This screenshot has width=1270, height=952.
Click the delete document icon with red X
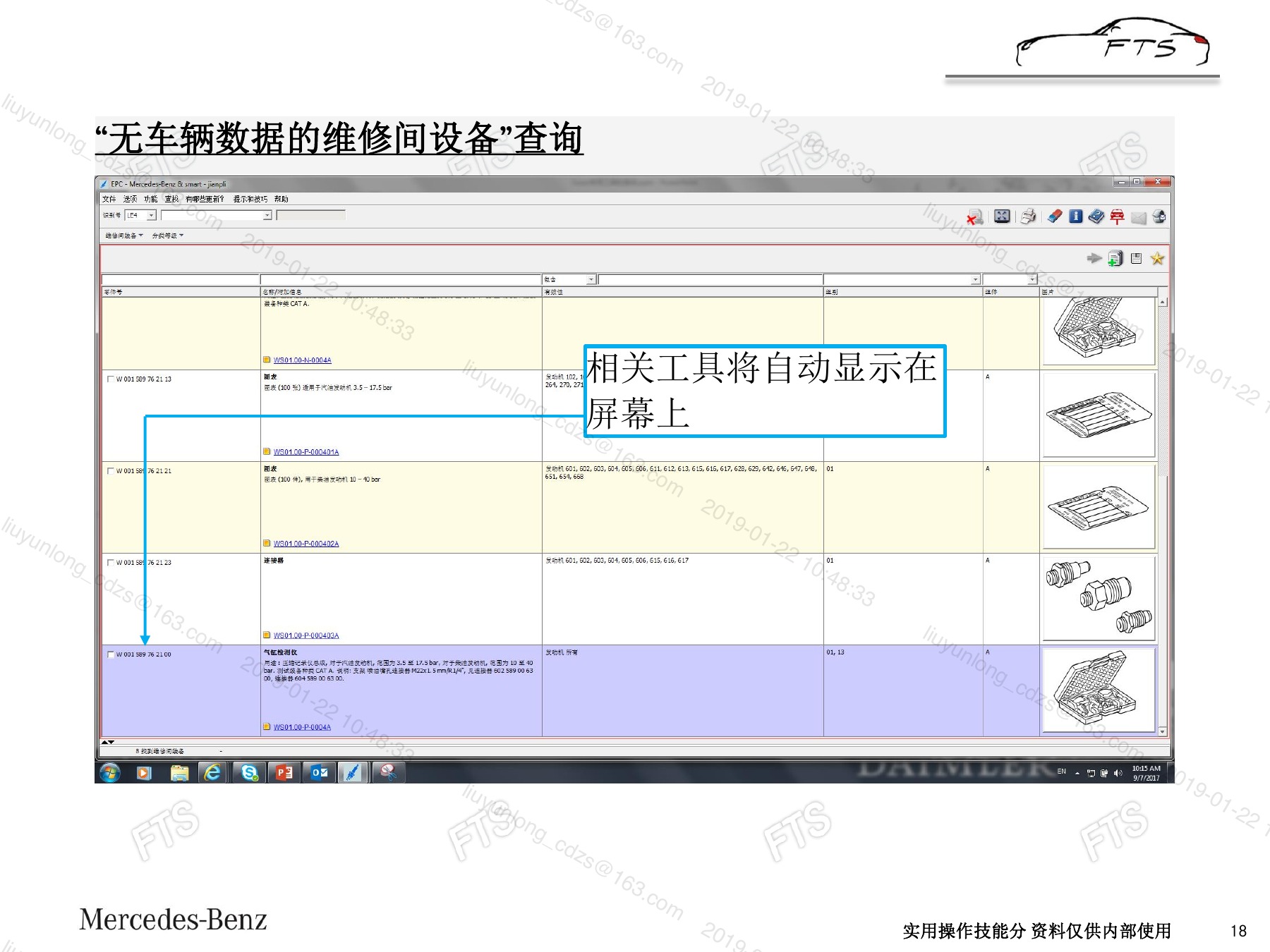[975, 216]
